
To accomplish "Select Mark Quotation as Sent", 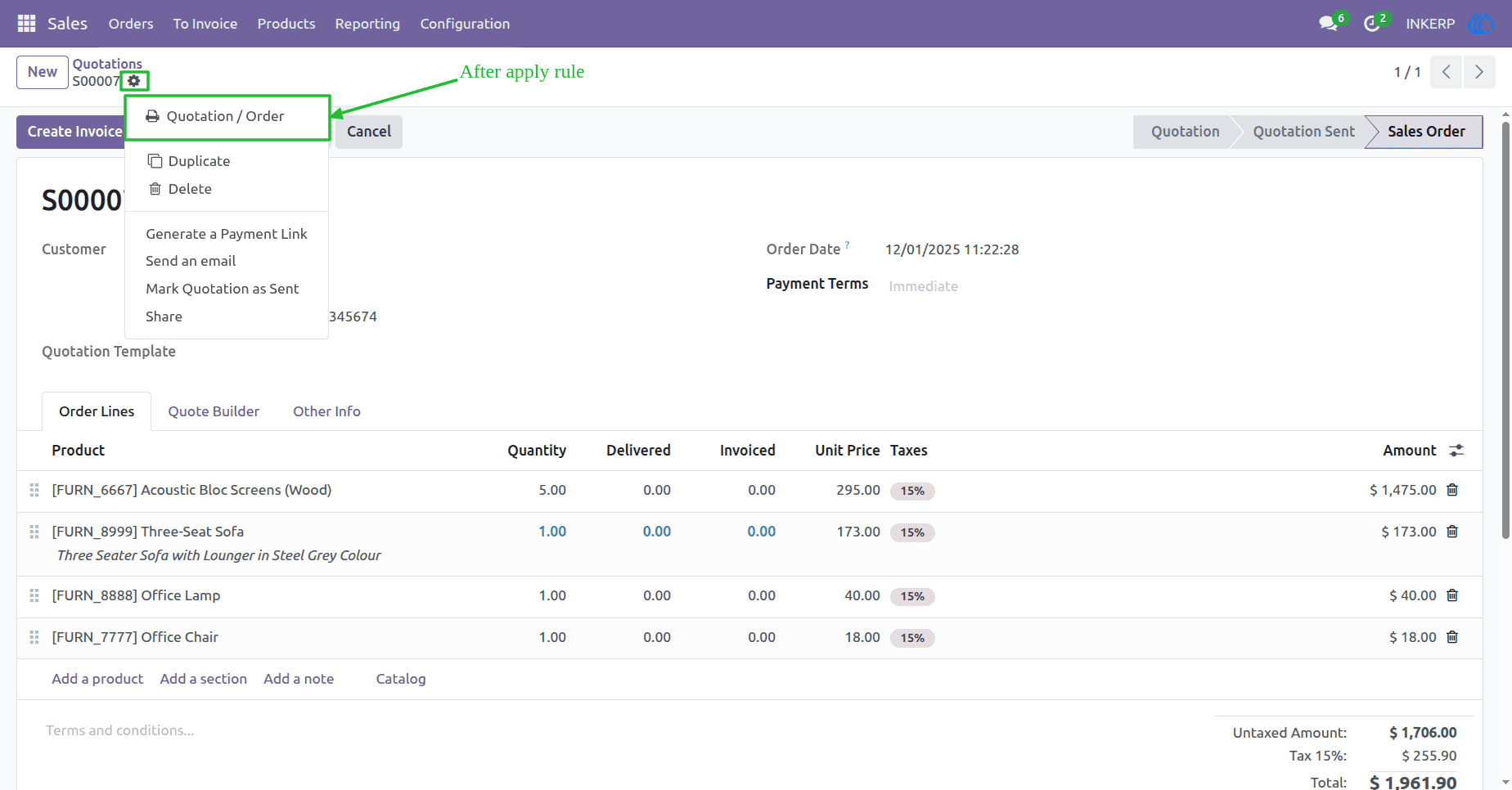I will pos(227,289).
